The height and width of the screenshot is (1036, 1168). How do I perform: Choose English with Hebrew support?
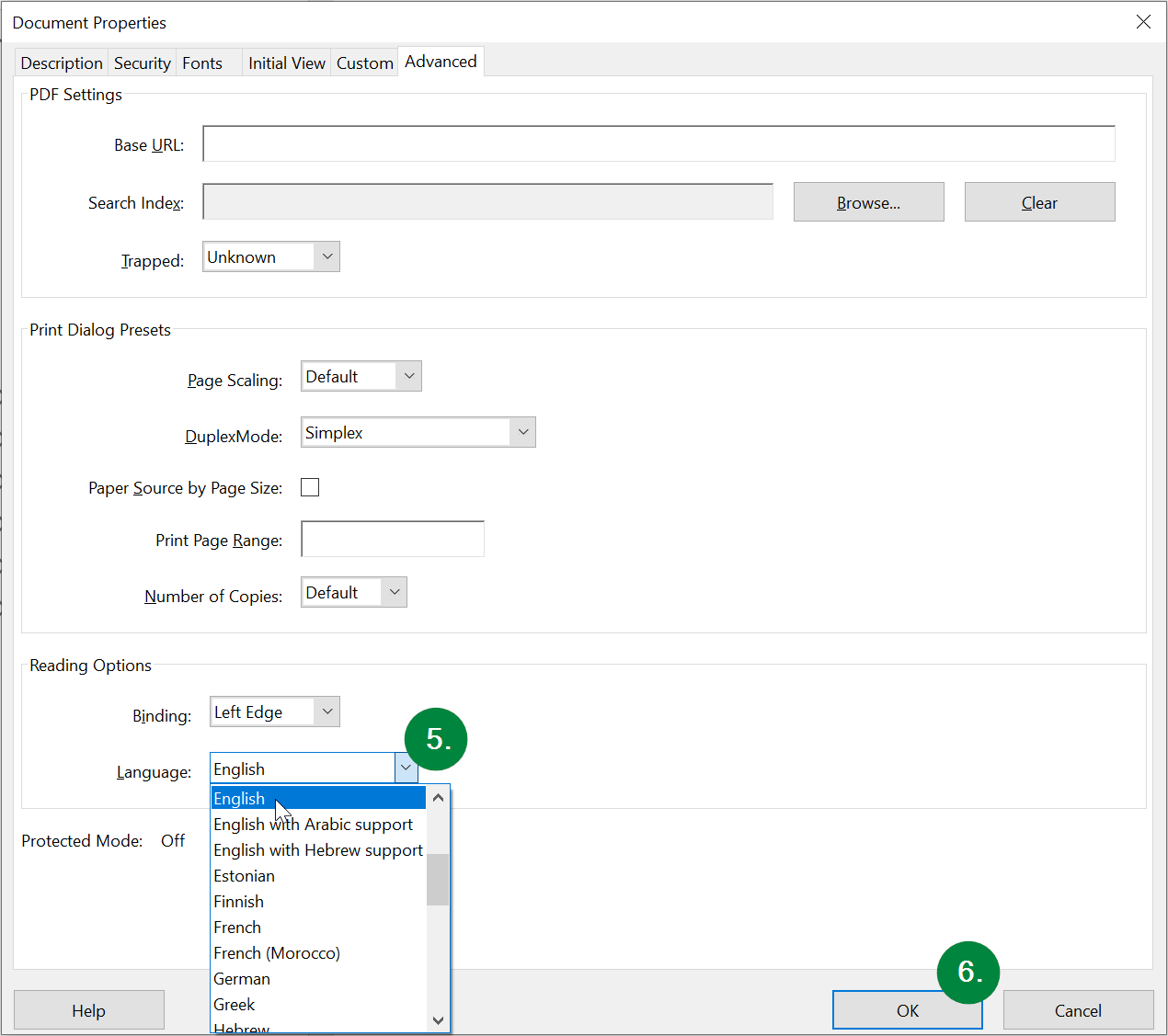tap(318, 849)
